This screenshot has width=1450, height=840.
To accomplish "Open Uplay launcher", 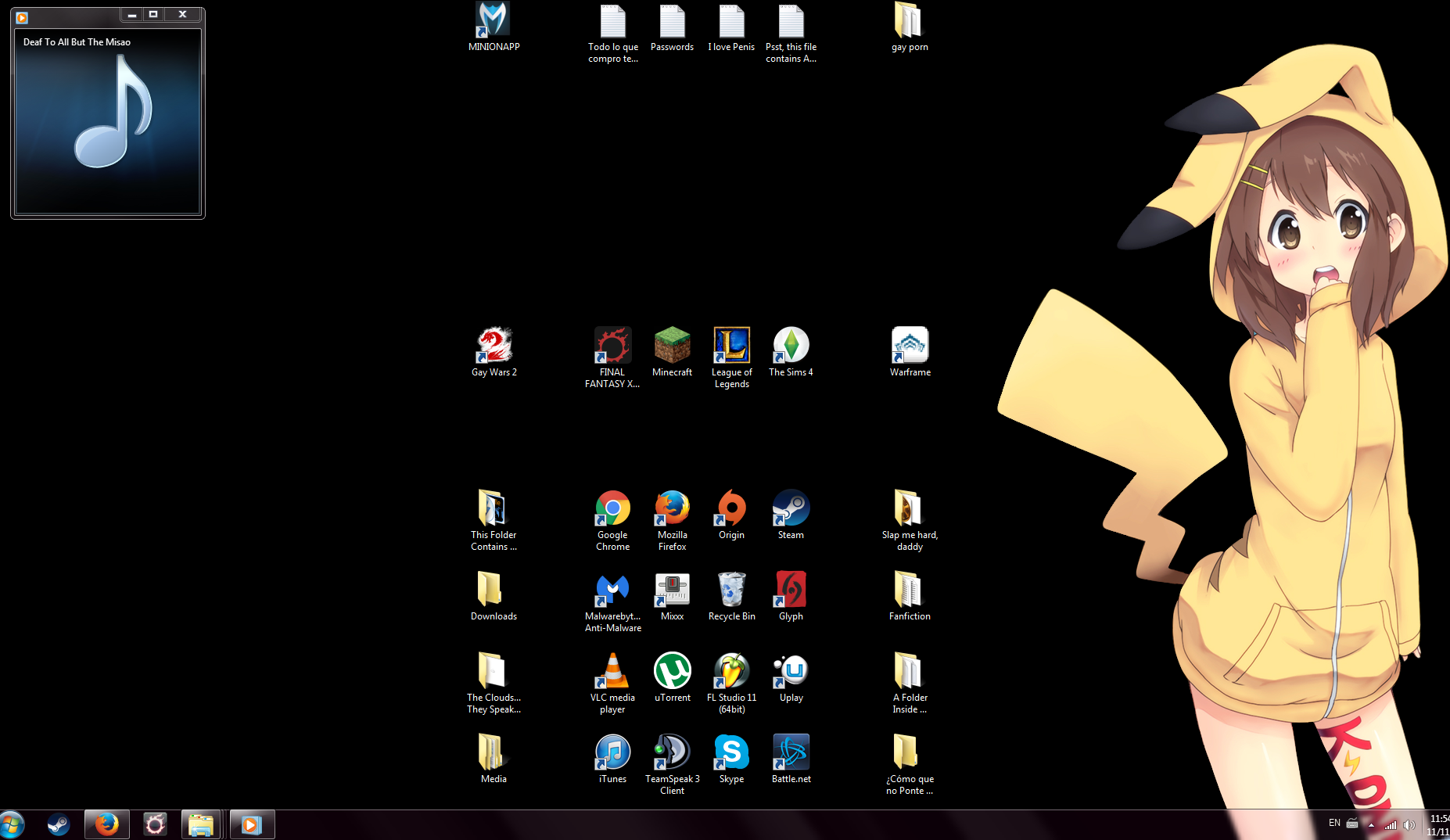I will pyautogui.click(x=791, y=677).
